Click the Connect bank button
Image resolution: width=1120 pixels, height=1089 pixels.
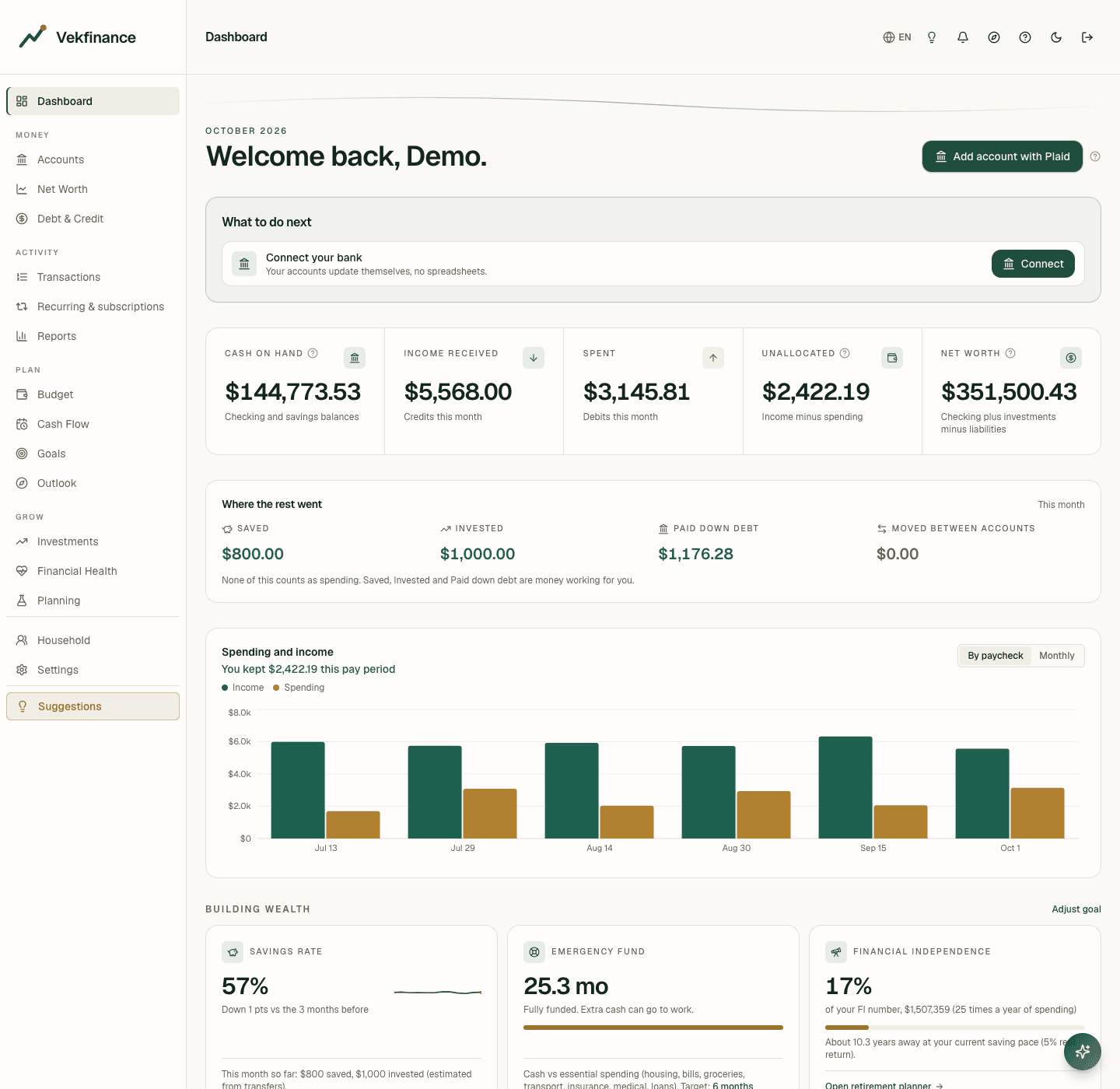click(1033, 264)
